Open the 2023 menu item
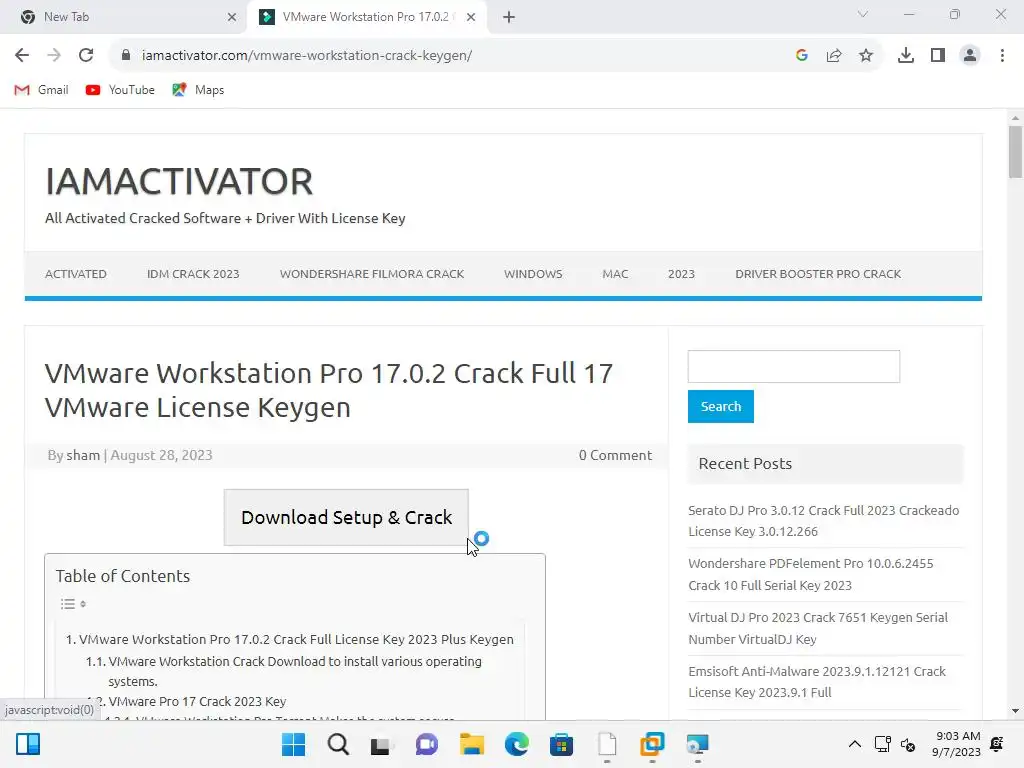 [x=681, y=274]
